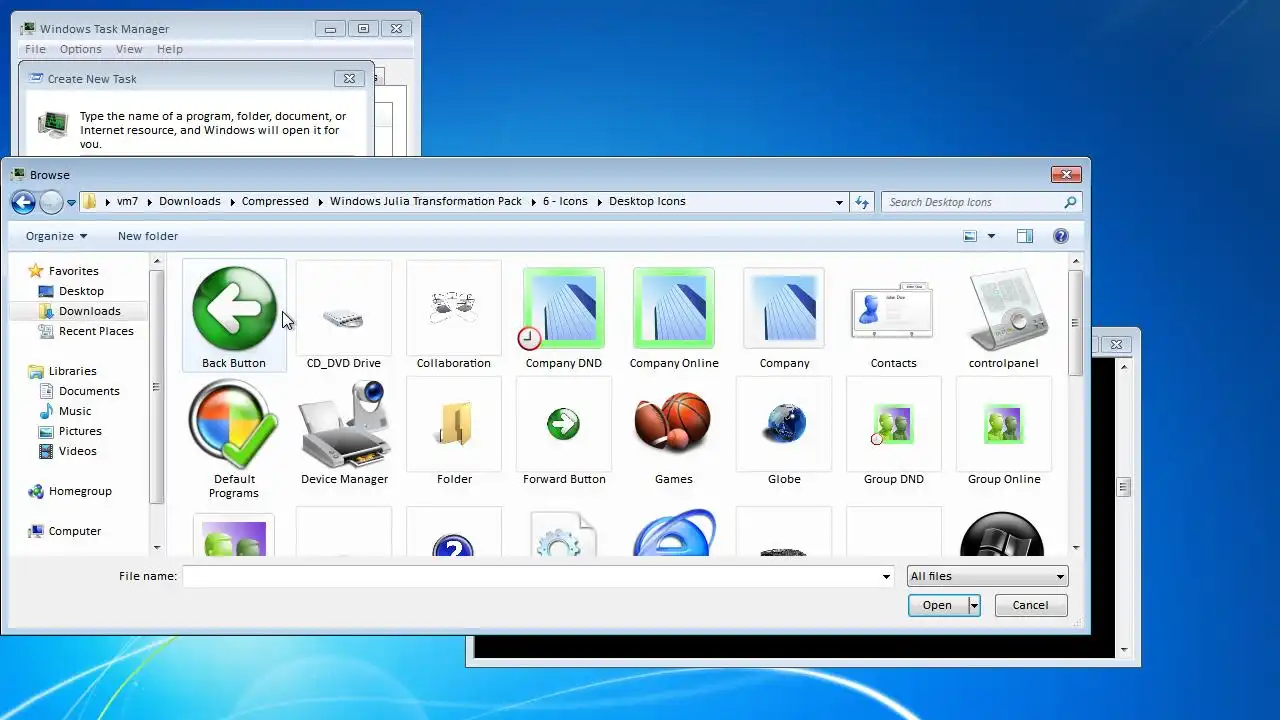Click the File name input field

pos(531,576)
